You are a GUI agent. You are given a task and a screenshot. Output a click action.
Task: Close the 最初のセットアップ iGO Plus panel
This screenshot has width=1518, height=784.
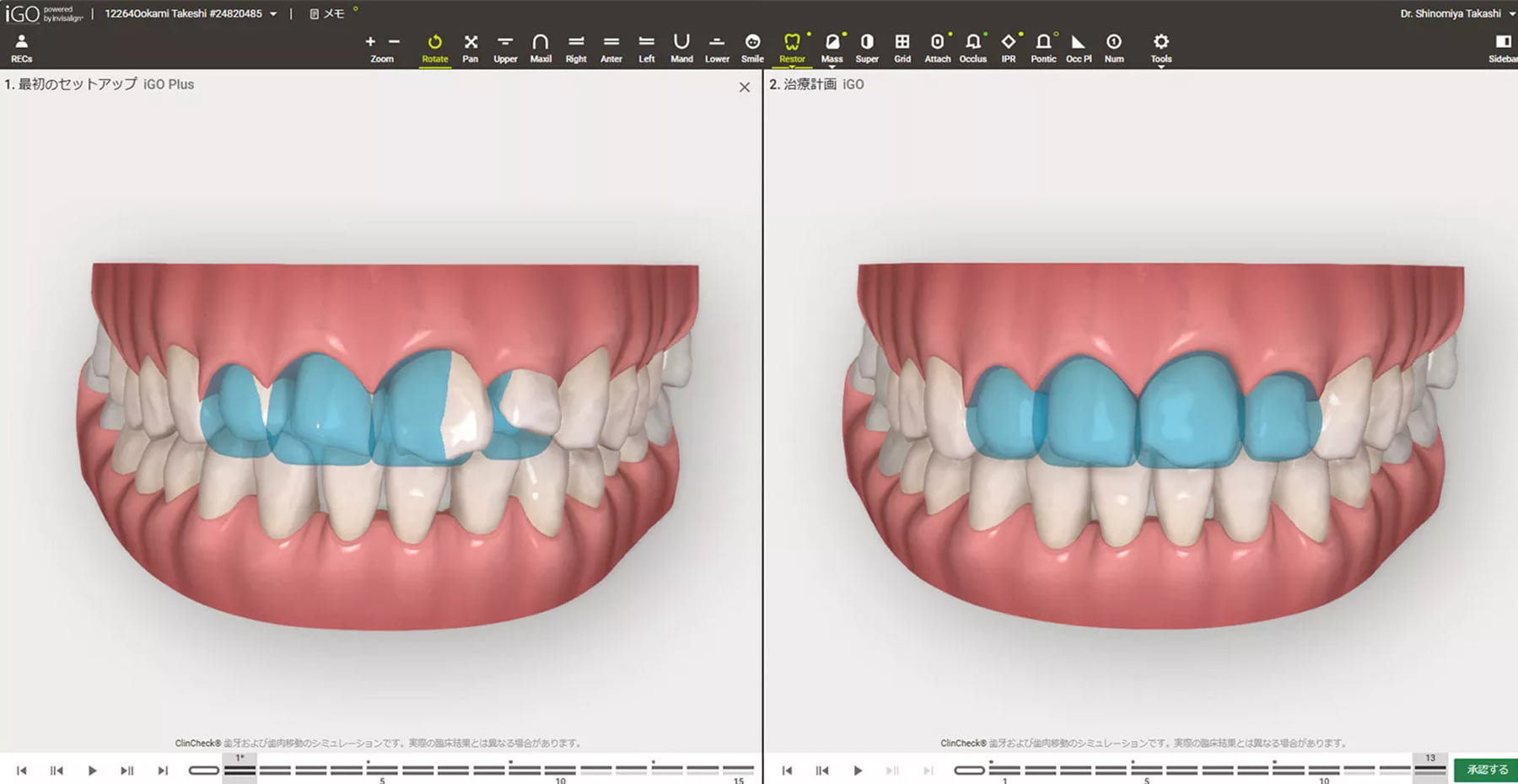click(x=744, y=87)
